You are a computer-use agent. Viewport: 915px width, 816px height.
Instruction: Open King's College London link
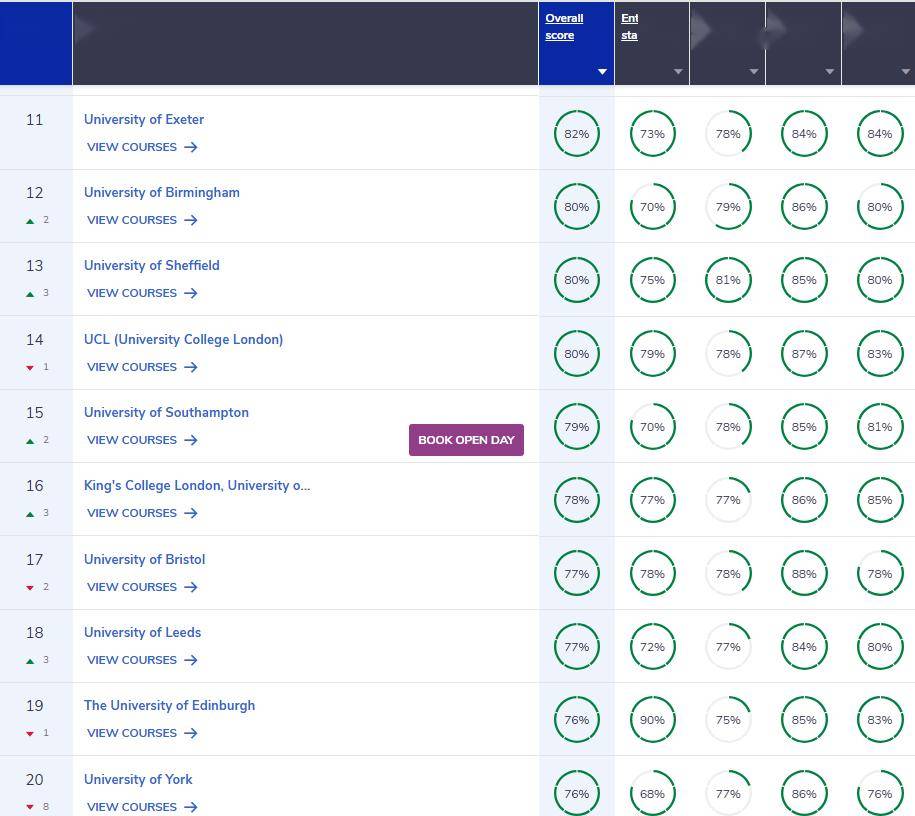coord(197,485)
